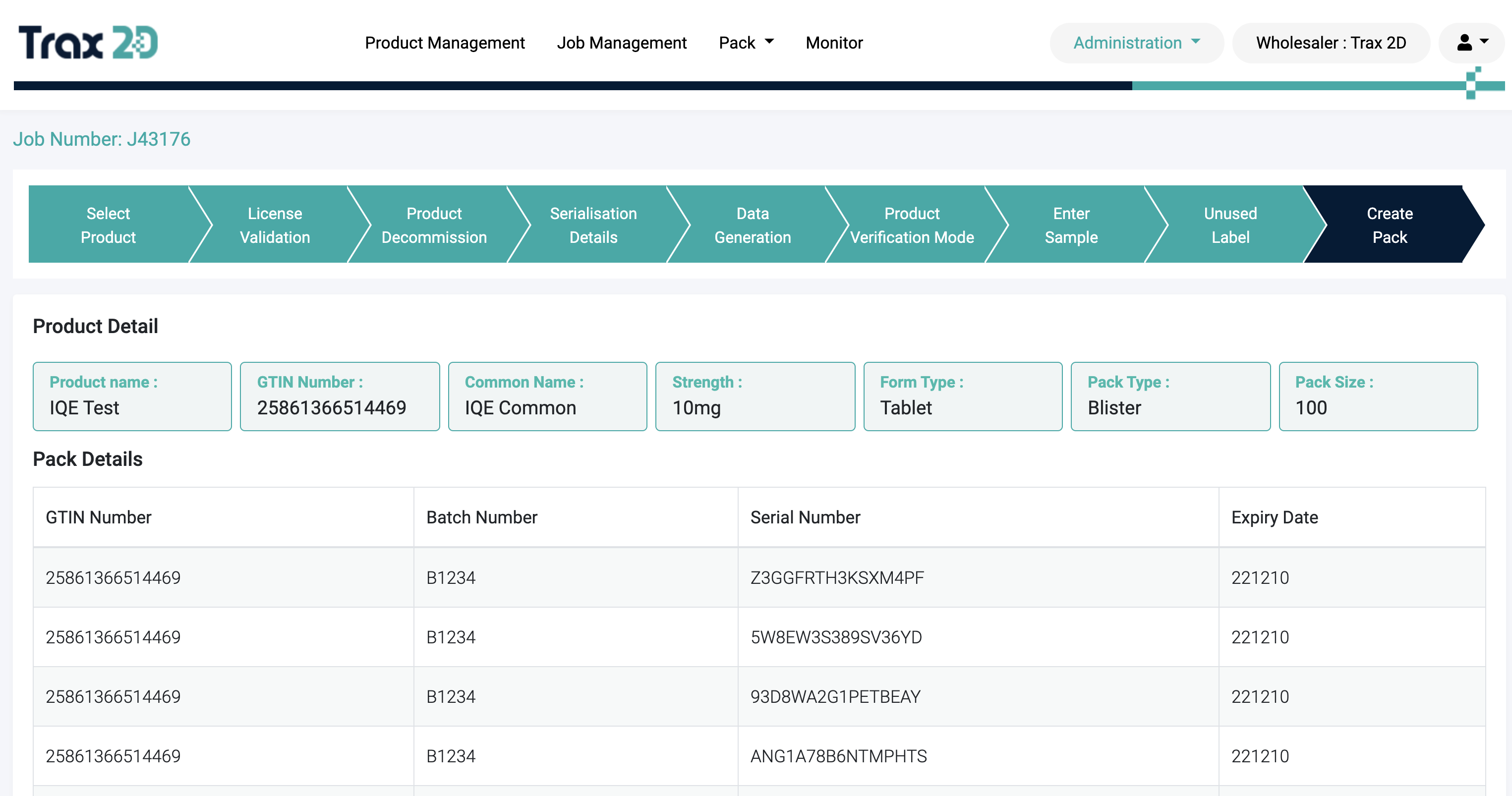Click the Pack Type Blister field

[1171, 396]
